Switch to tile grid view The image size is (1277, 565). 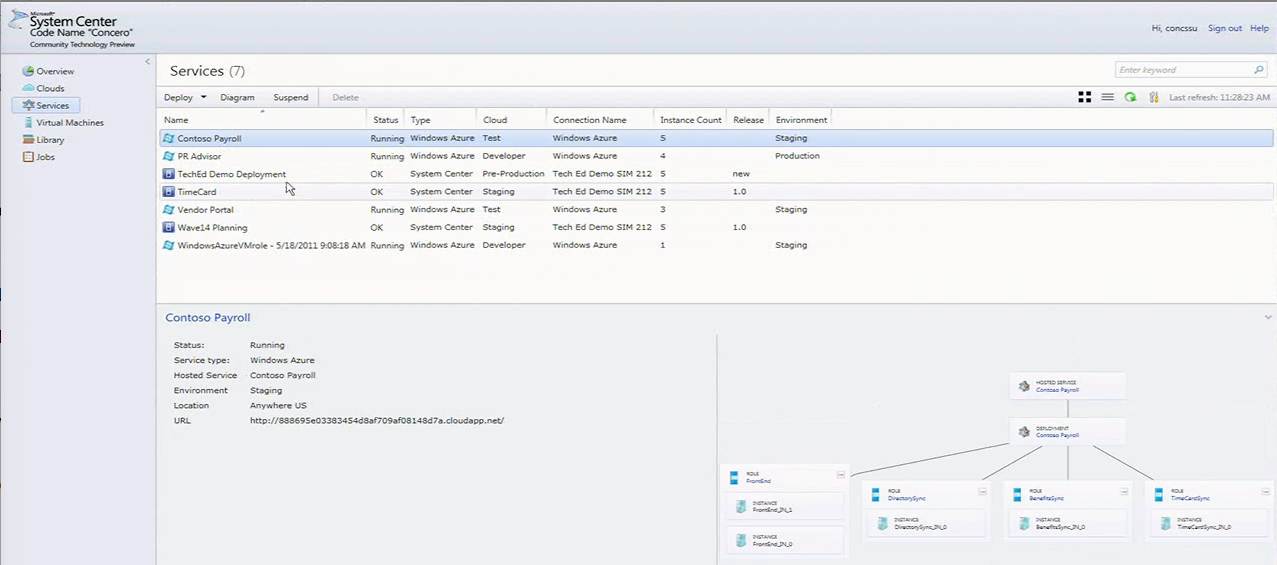pos(1084,97)
